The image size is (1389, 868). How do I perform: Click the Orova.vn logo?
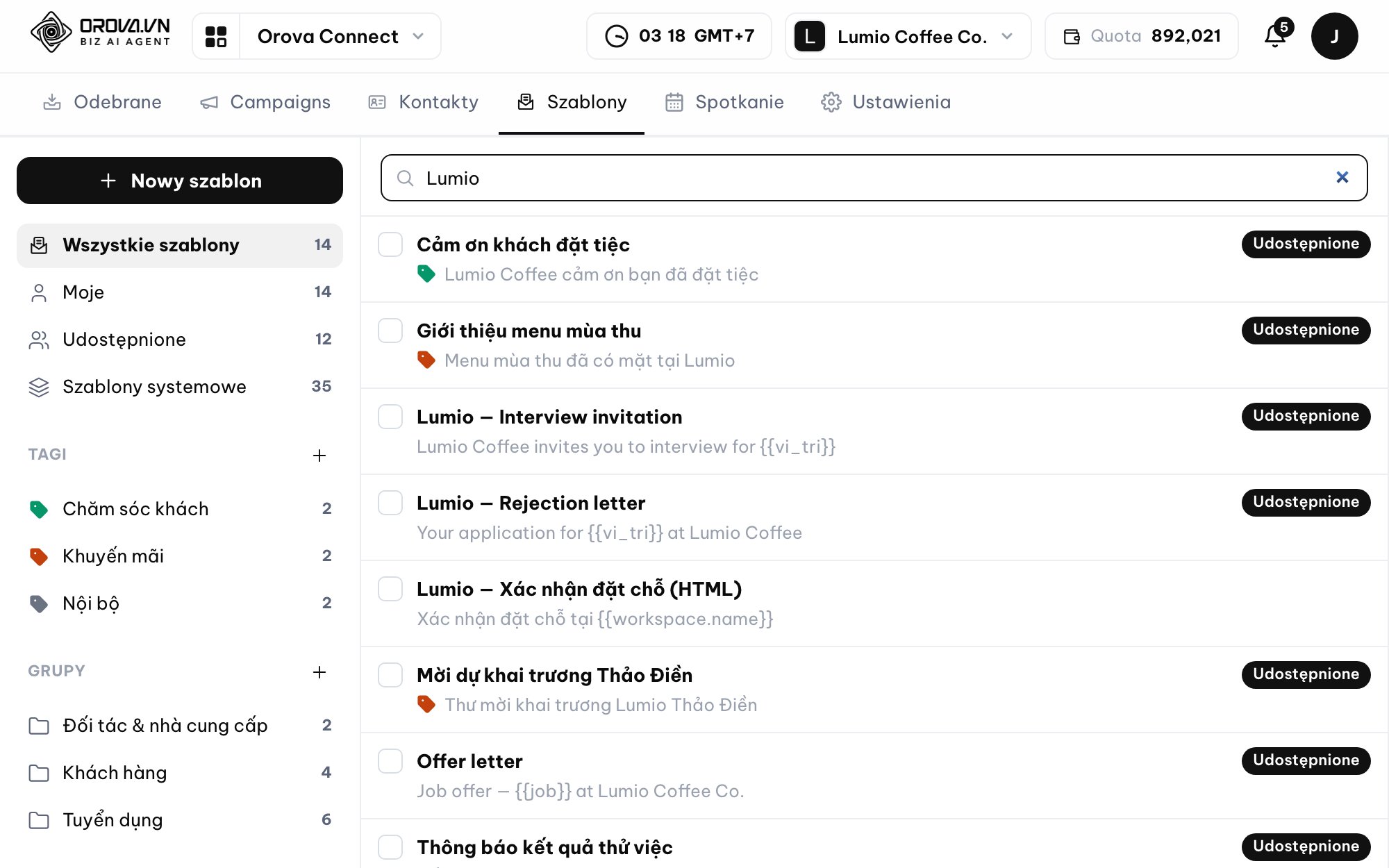point(101,33)
